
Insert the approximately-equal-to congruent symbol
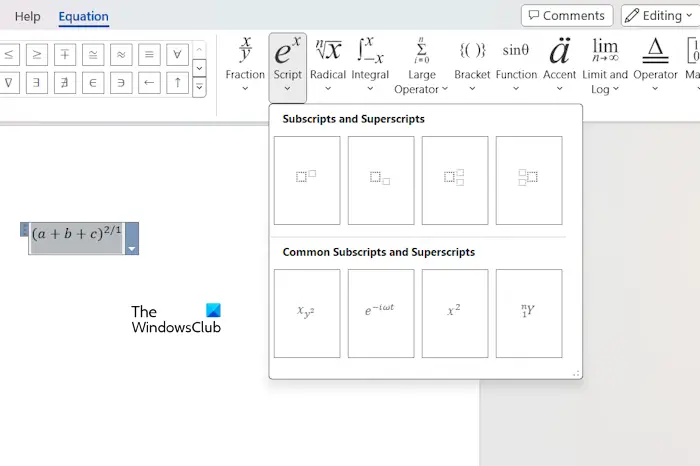[93, 54]
